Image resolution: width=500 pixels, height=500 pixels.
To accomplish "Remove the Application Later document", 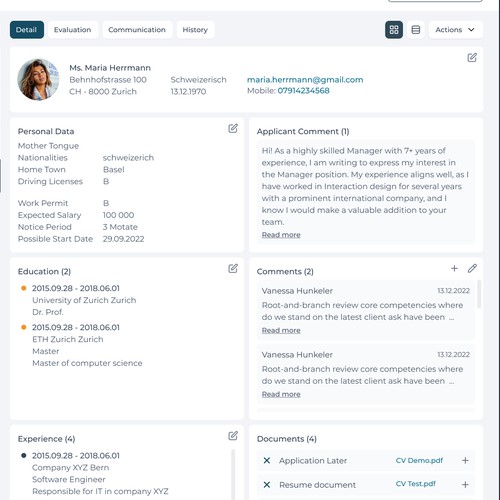I will coord(267,460).
